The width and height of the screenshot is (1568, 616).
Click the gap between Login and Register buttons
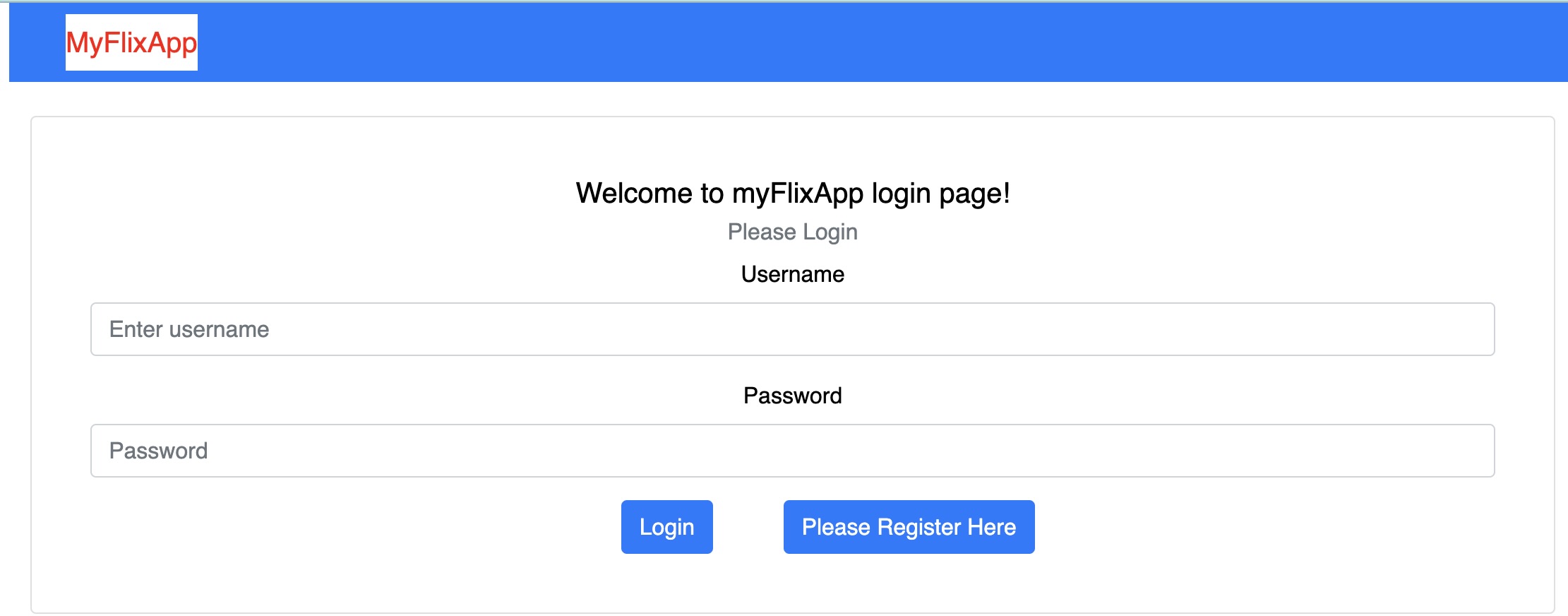[748, 527]
